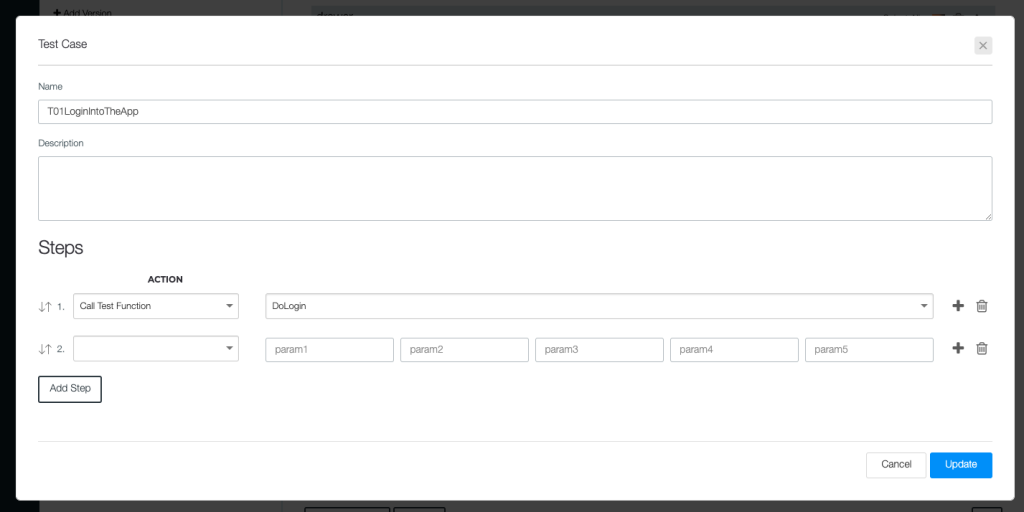Image resolution: width=1024 pixels, height=512 pixels.
Task: Add a step after step 2 with plus icon
Action: click(x=958, y=348)
